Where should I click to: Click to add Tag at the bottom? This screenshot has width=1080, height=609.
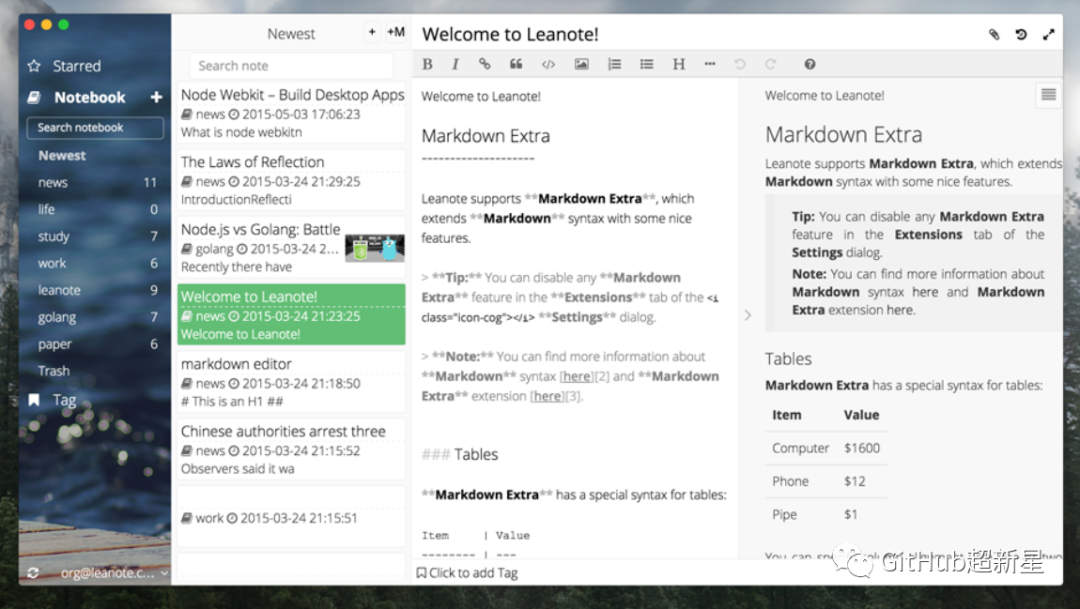467,572
